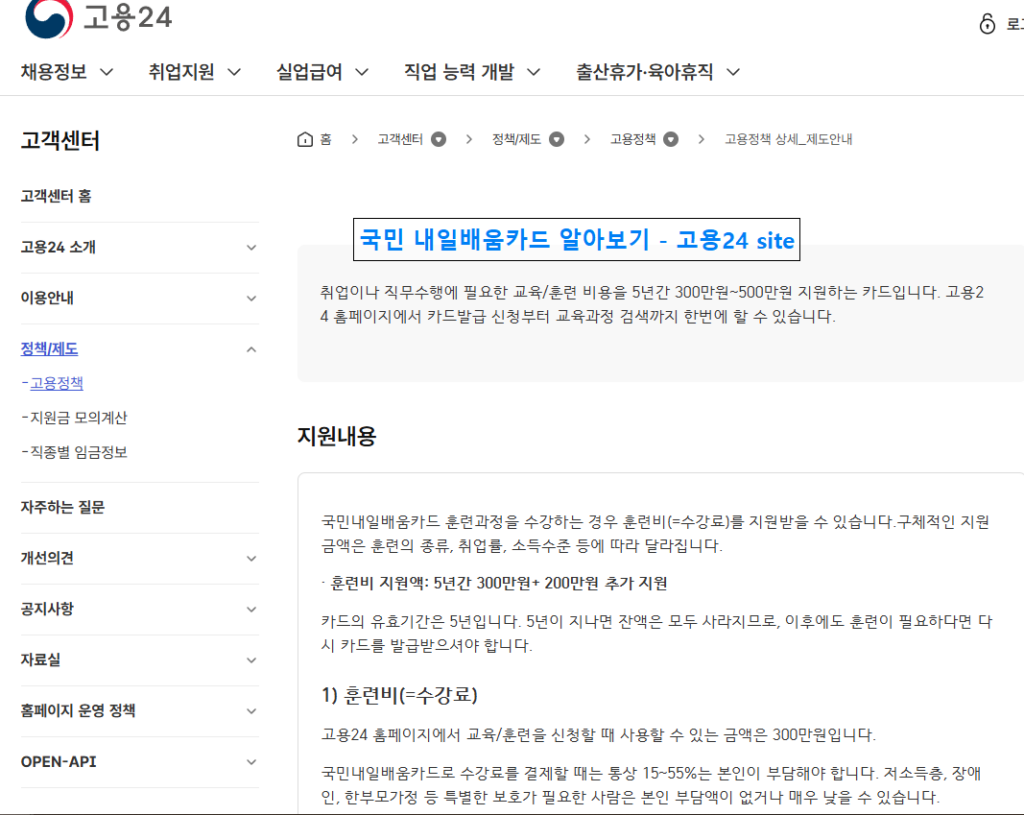Open the 직종별 임금정보 submenu link
This screenshot has width=1024, height=815.
click(x=78, y=452)
